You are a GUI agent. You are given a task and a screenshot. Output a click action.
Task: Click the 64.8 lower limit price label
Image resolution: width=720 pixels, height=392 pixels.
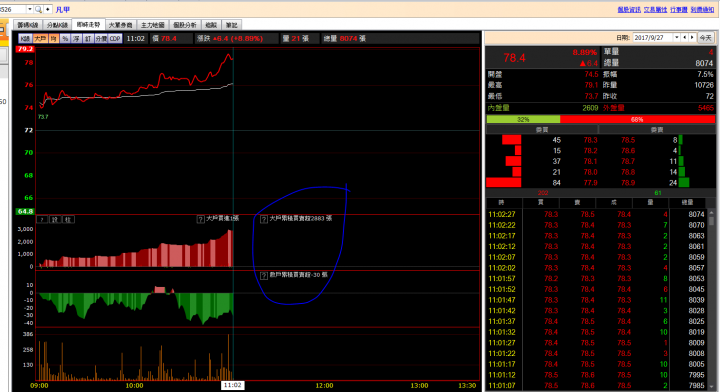[25, 212]
